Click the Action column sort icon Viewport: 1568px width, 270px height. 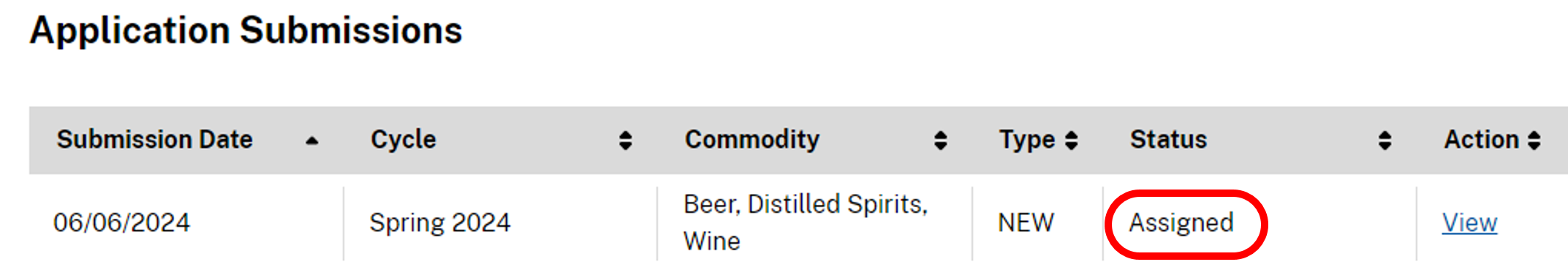(1534, 140)
